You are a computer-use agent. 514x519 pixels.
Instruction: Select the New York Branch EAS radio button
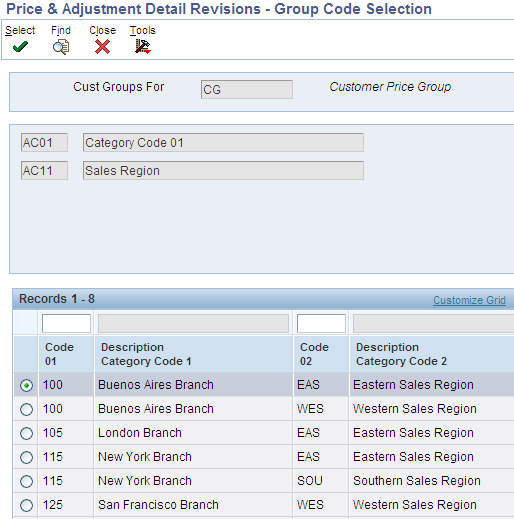click(26, 457)
